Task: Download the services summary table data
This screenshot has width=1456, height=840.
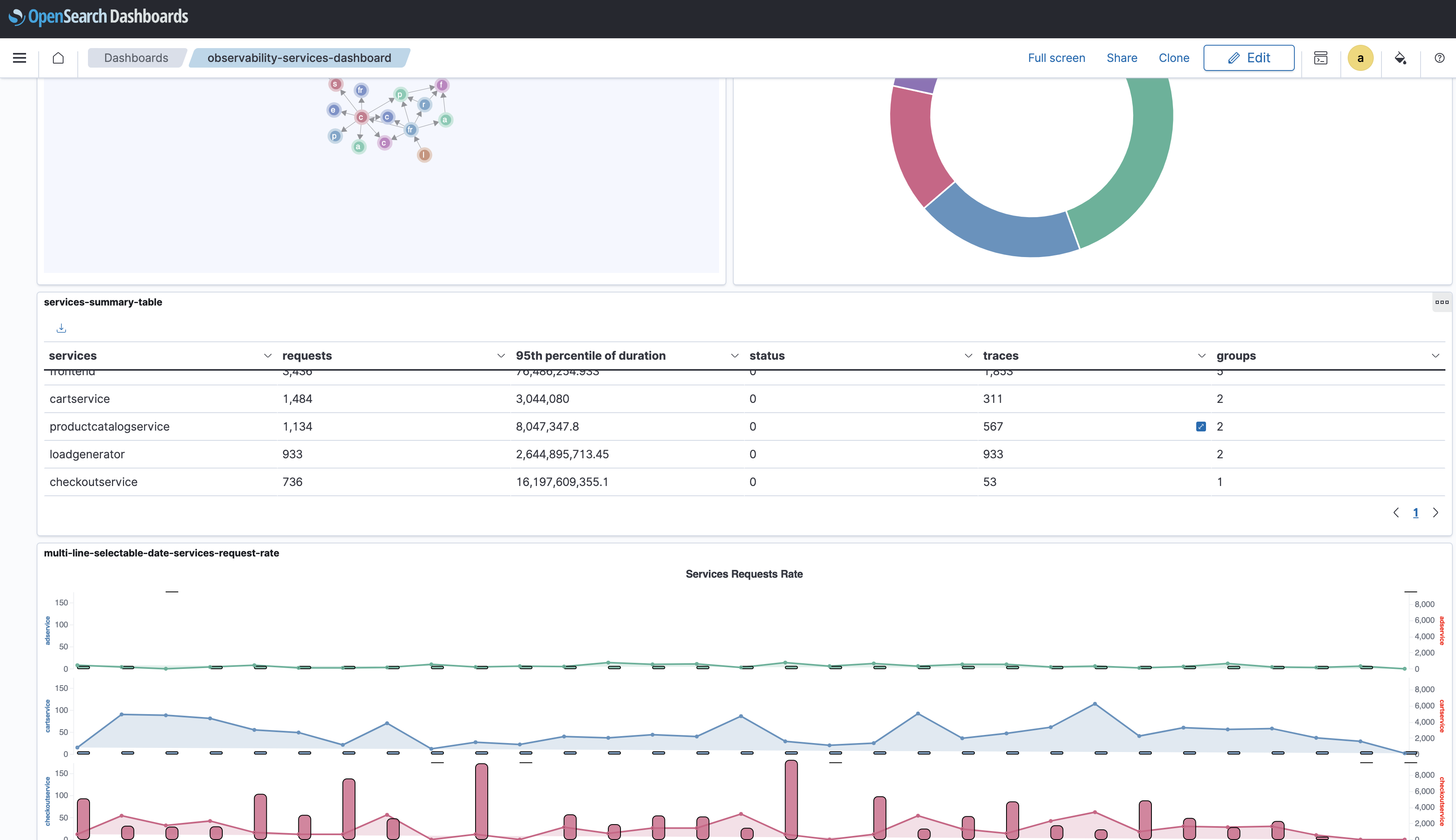Action: coord(61,328)
